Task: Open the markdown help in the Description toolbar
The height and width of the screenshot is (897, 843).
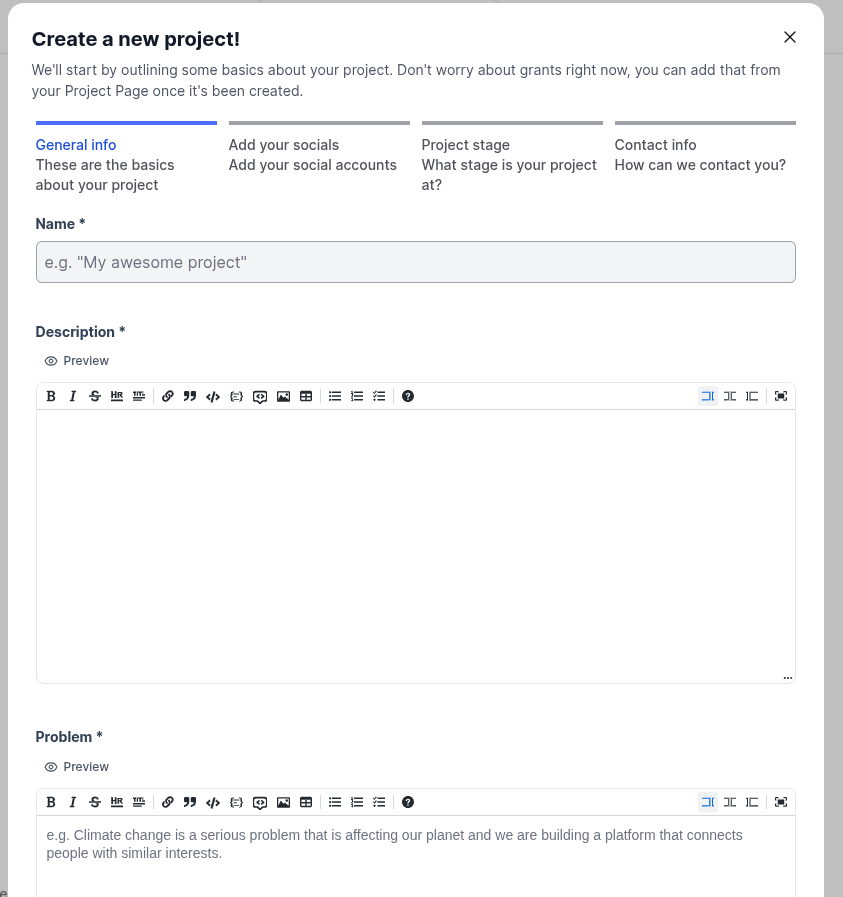Action: pos(408,396)
